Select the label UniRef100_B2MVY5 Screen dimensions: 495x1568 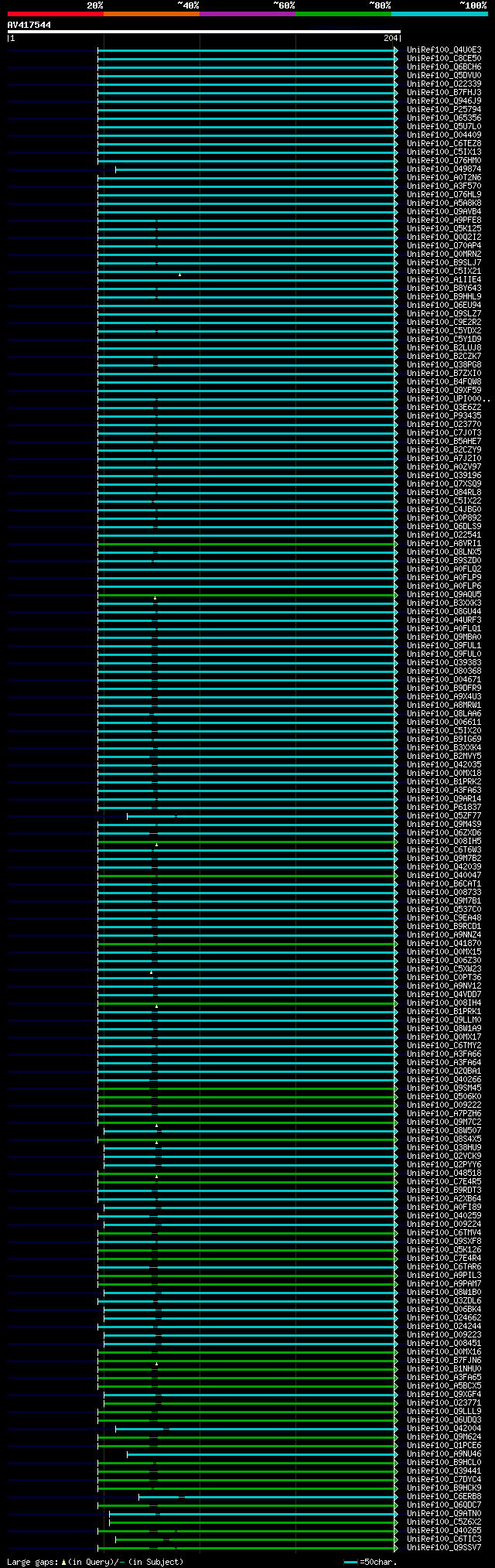click(444, 757)
